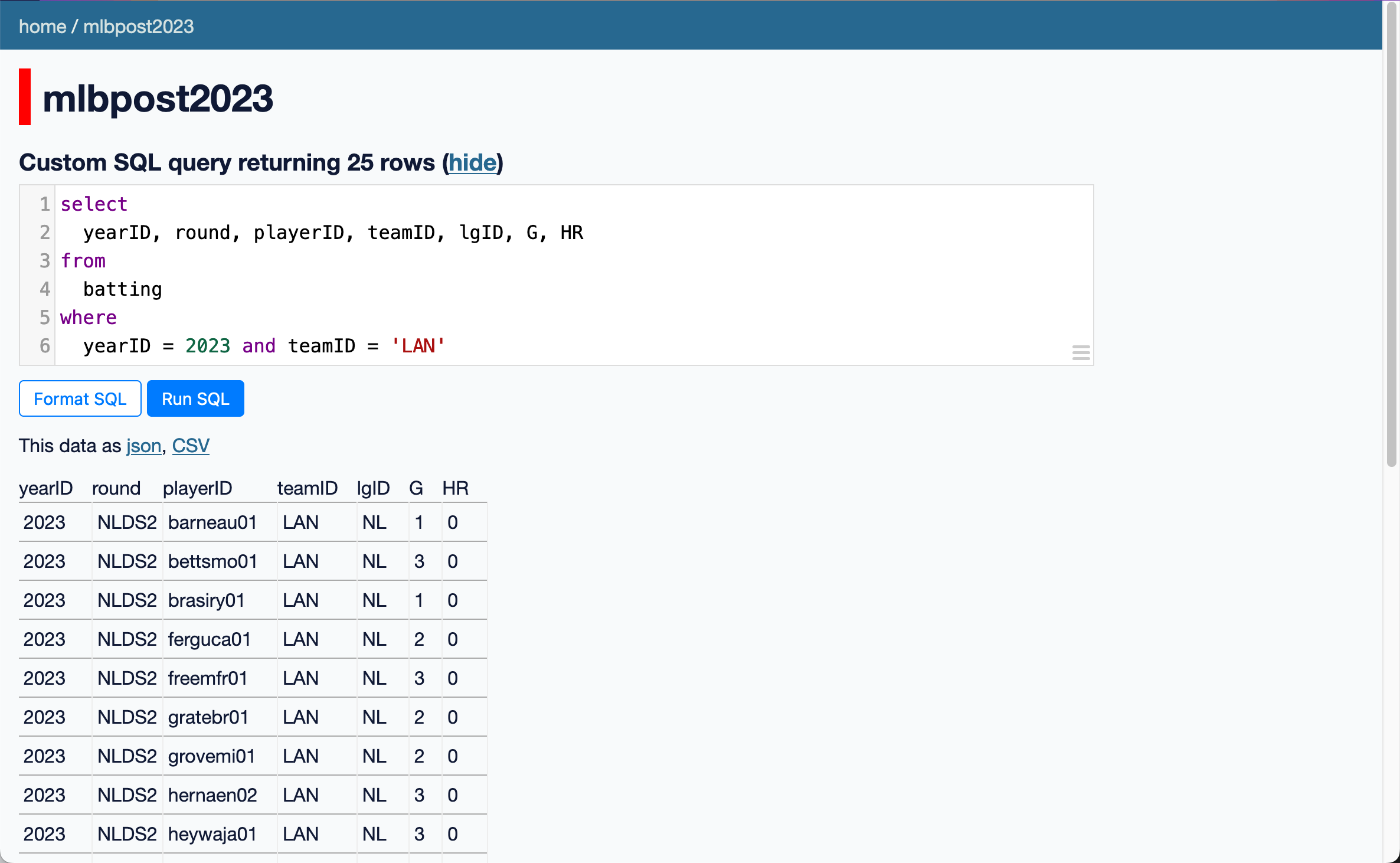Click the yearID column header
This screenshot has height=863, width=1400.
click(45, 488)
